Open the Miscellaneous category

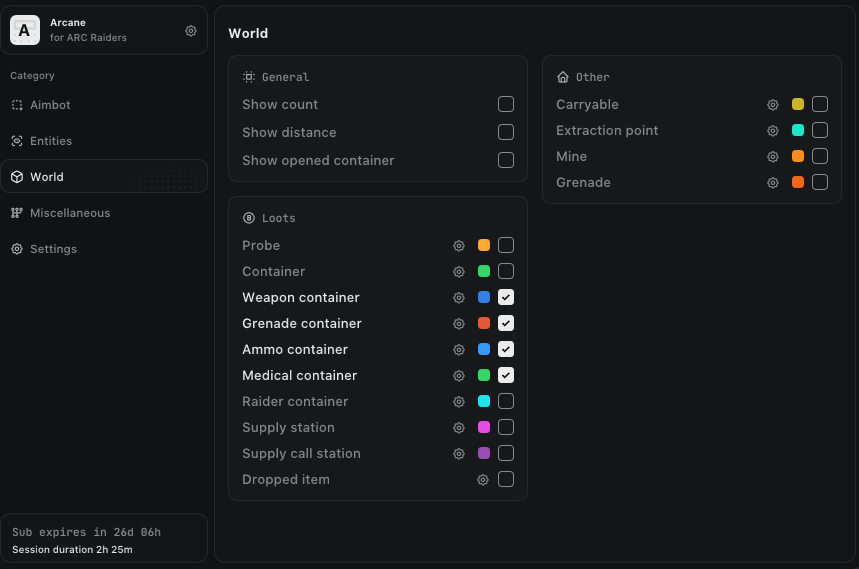(70, 213)
